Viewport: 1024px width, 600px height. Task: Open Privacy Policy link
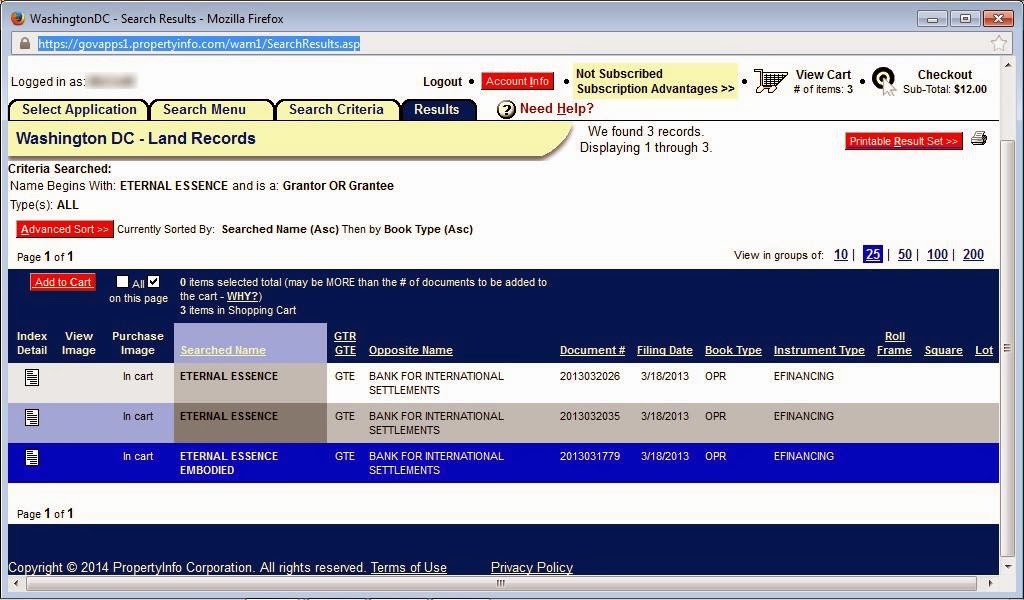click(532, 567)
